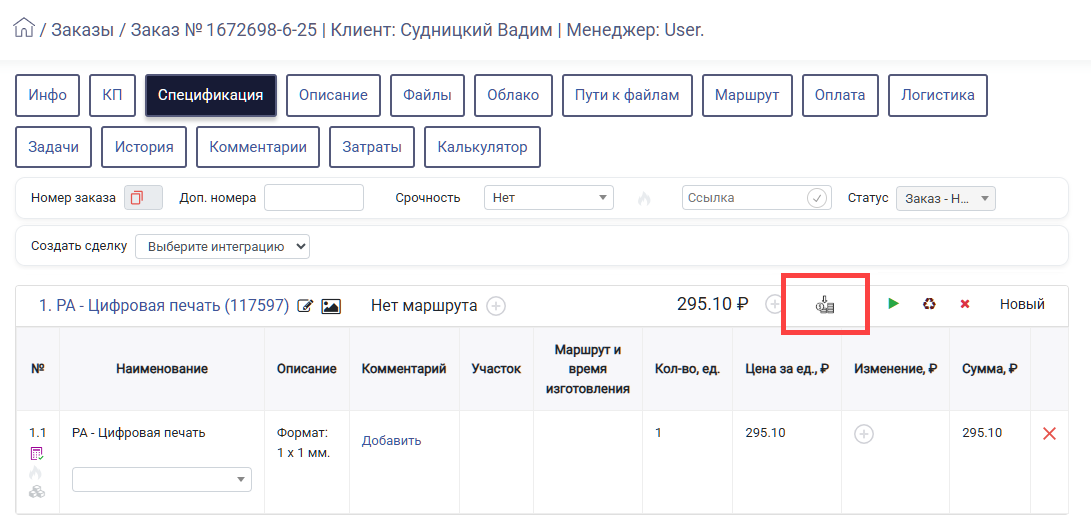This screenshot has height=529, width=1091.
Task: Switch to the Задачи tab
Action: (54, 147)
